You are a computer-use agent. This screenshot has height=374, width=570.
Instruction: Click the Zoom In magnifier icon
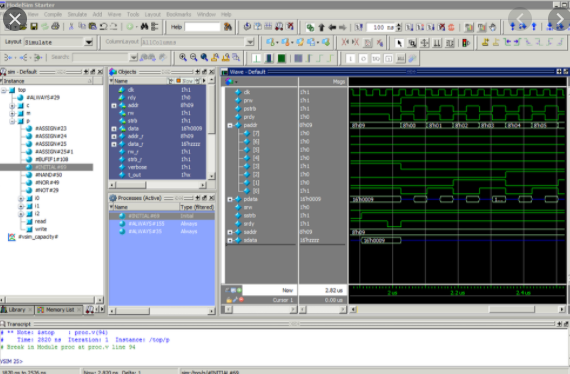pos(183,57)
